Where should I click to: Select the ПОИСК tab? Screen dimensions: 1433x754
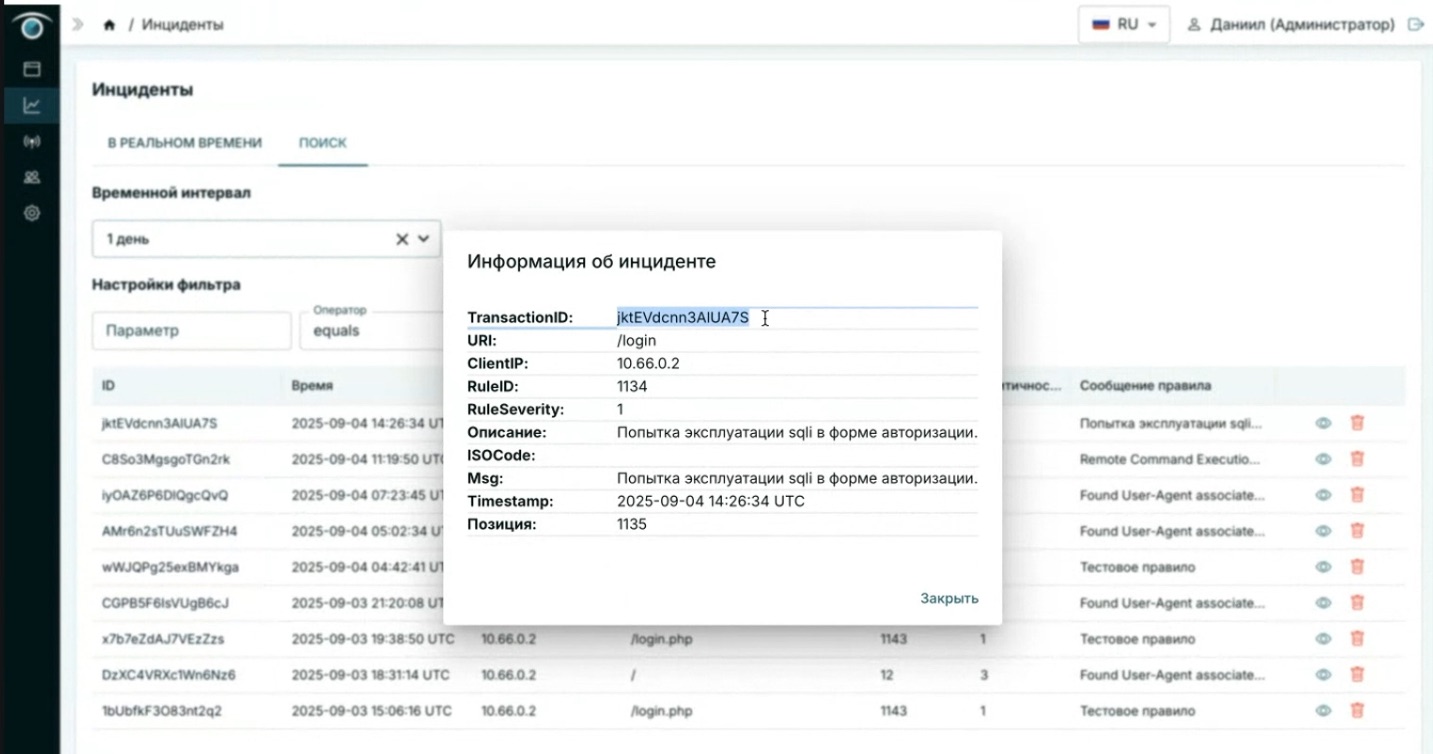point(323,143)
